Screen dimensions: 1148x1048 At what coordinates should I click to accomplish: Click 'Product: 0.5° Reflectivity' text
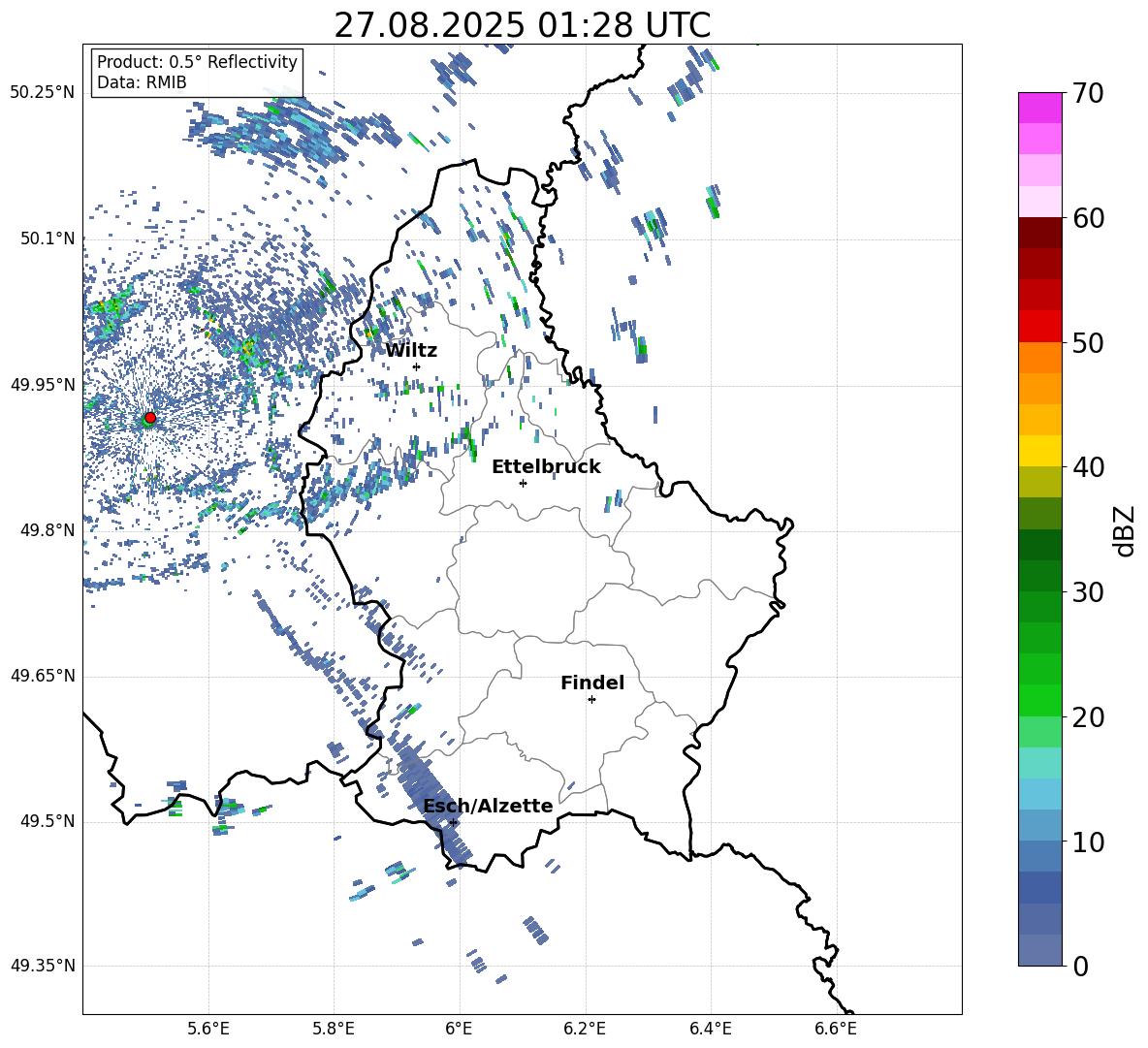click(197, 62)
